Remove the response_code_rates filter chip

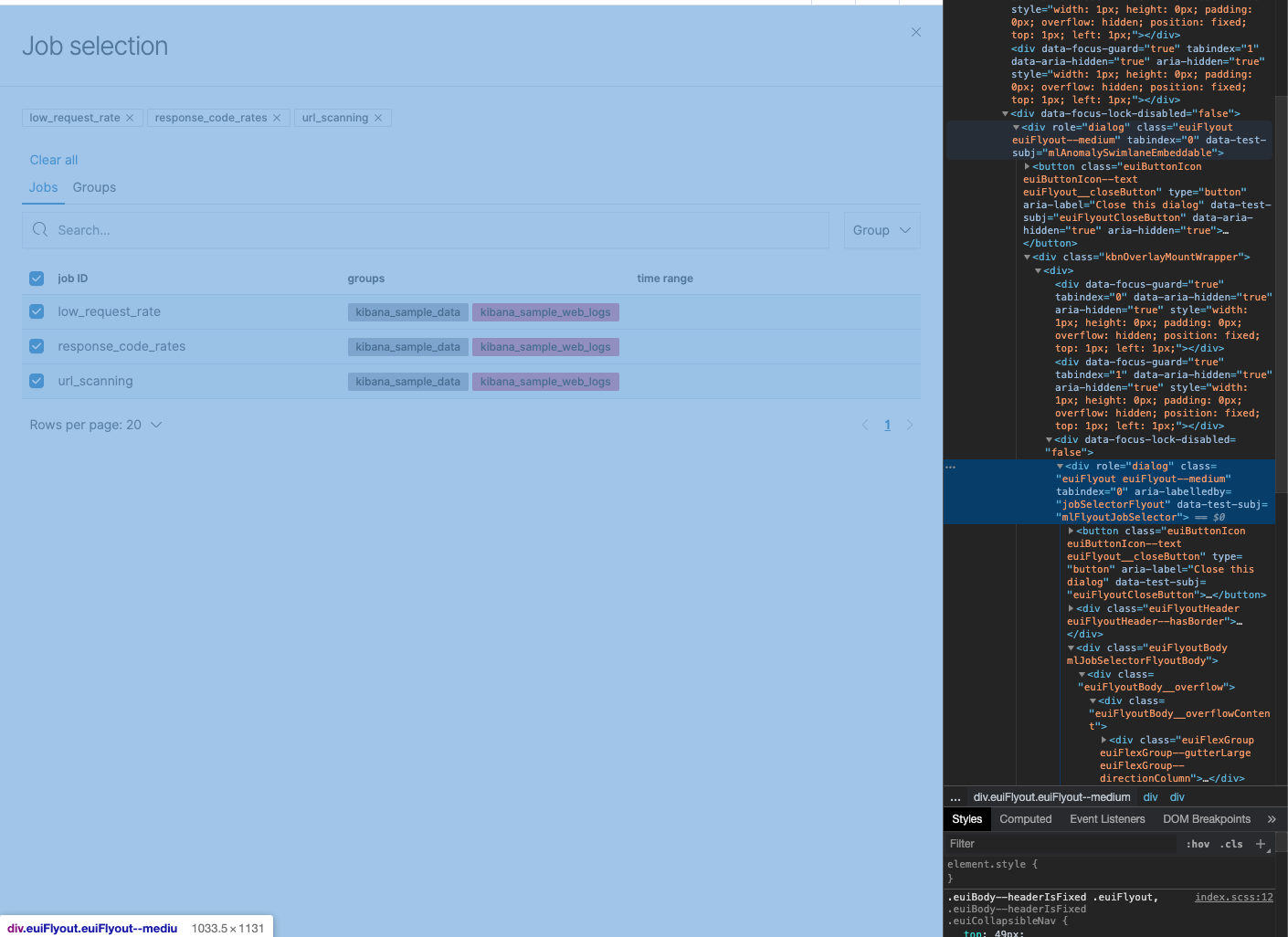coord(278,117)
